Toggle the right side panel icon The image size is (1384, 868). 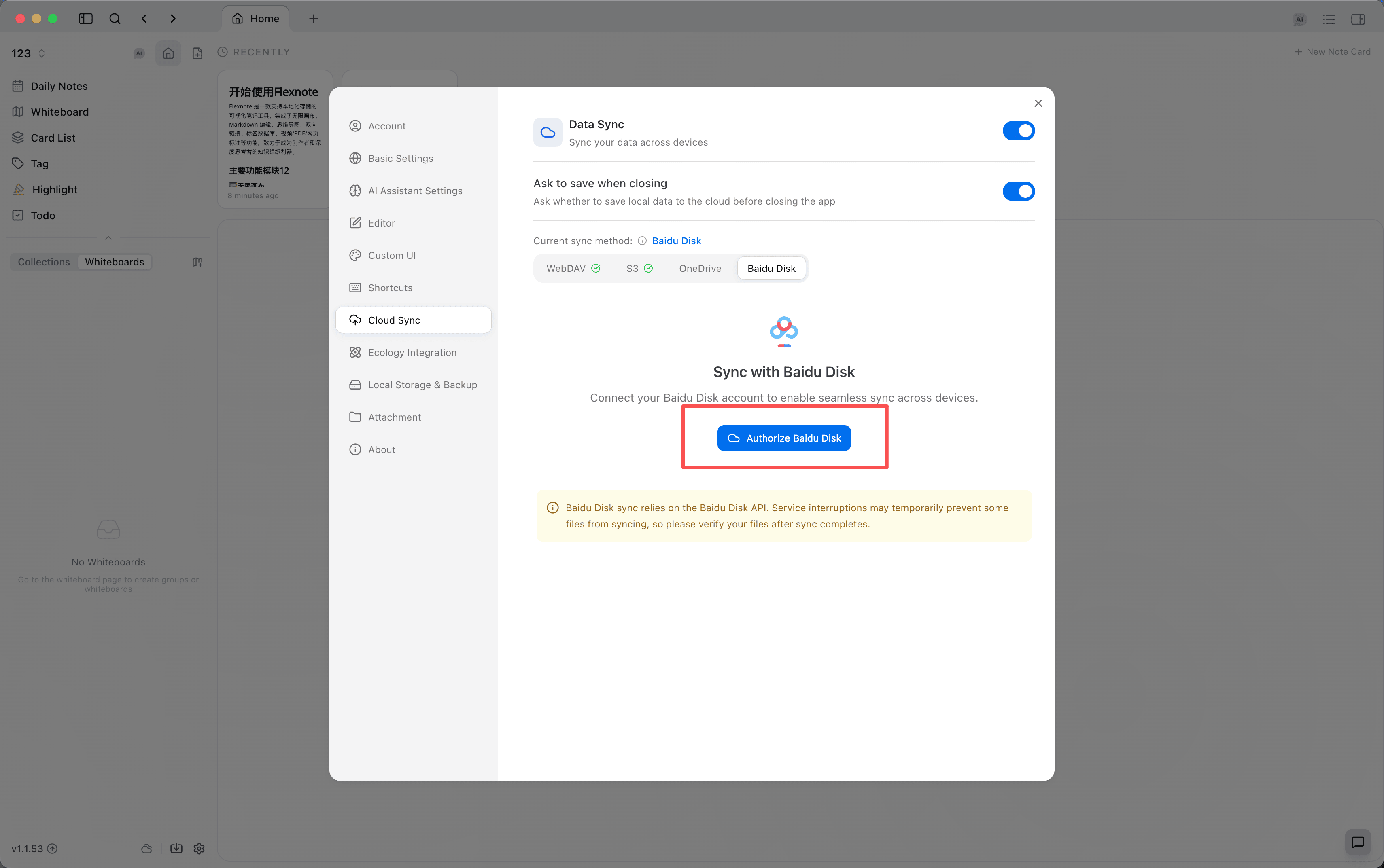(x=1358, y=19)
